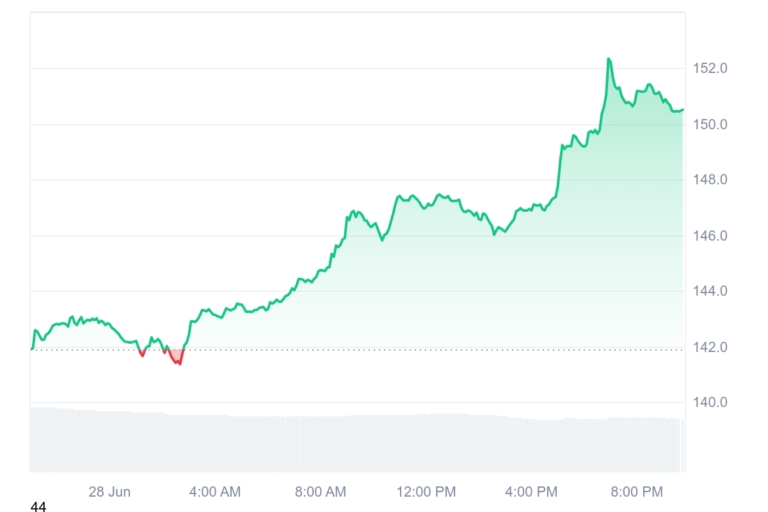This screenshot has height=512, width=768.
Task: Click the 146.0 price axis label
Action: [x=712, y=236]
